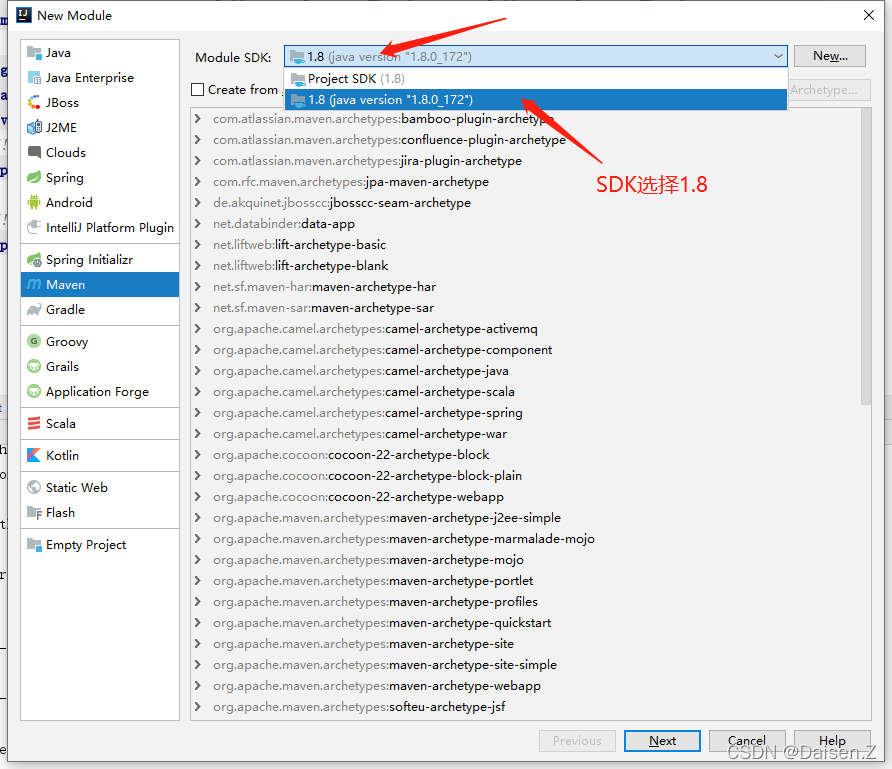
Task: Click the Application Forge icon
Action: pyautogui.click(x=34, y=391)
